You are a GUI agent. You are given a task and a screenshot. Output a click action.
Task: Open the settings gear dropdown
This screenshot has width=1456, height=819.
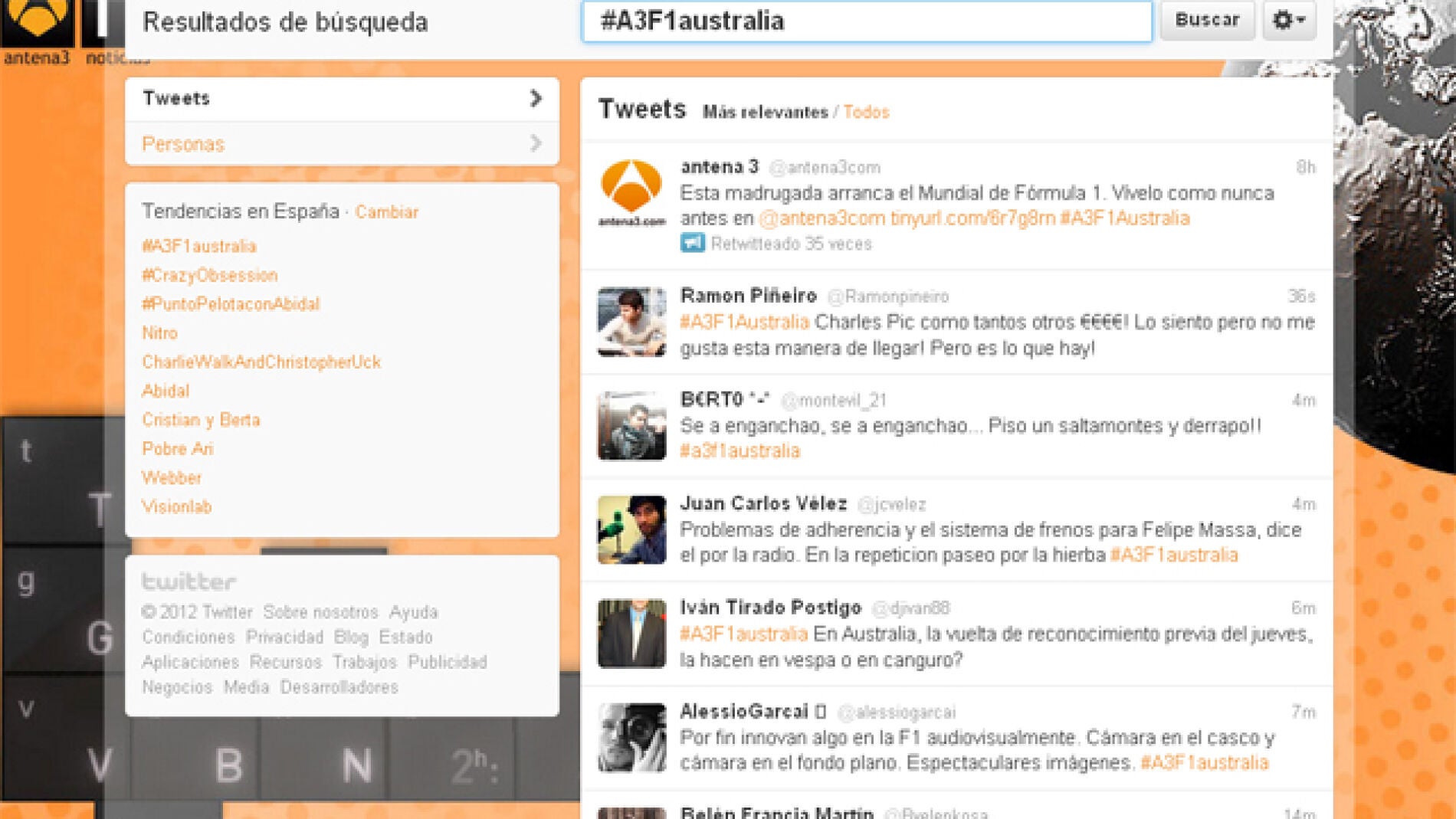tap(1290, 21)
